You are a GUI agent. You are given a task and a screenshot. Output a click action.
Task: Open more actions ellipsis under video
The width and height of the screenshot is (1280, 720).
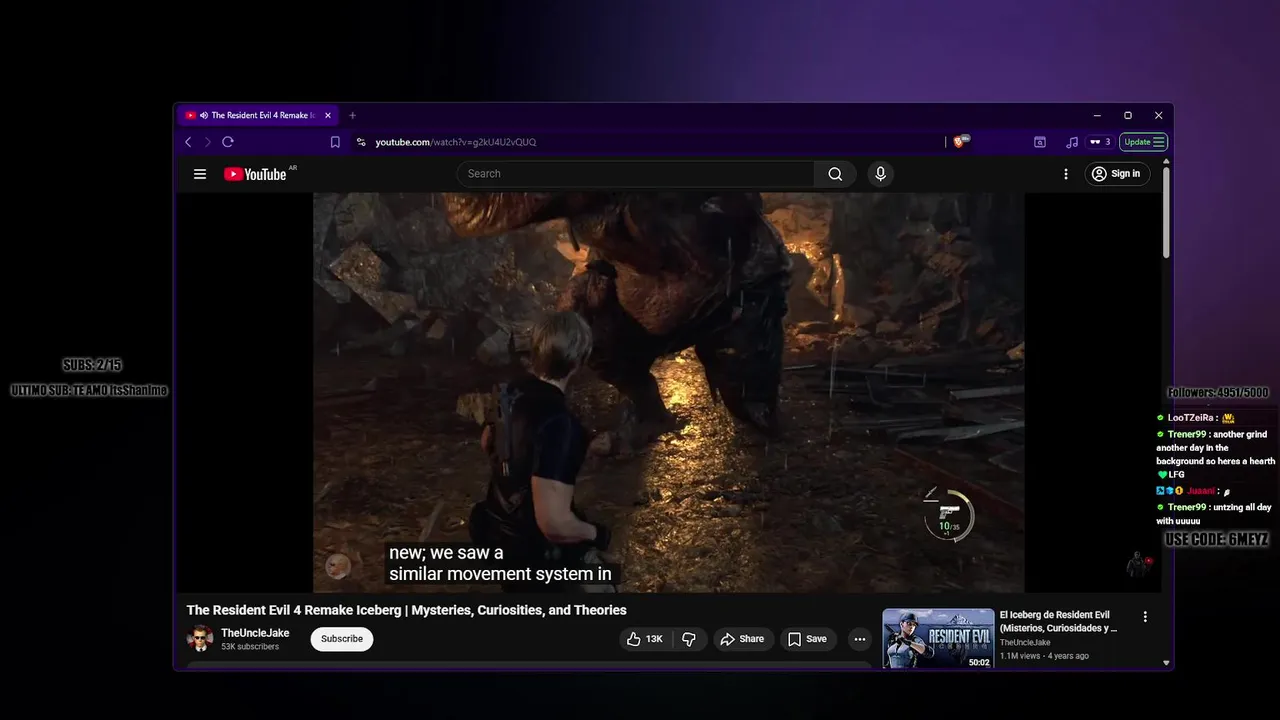[x=859, y=639]
